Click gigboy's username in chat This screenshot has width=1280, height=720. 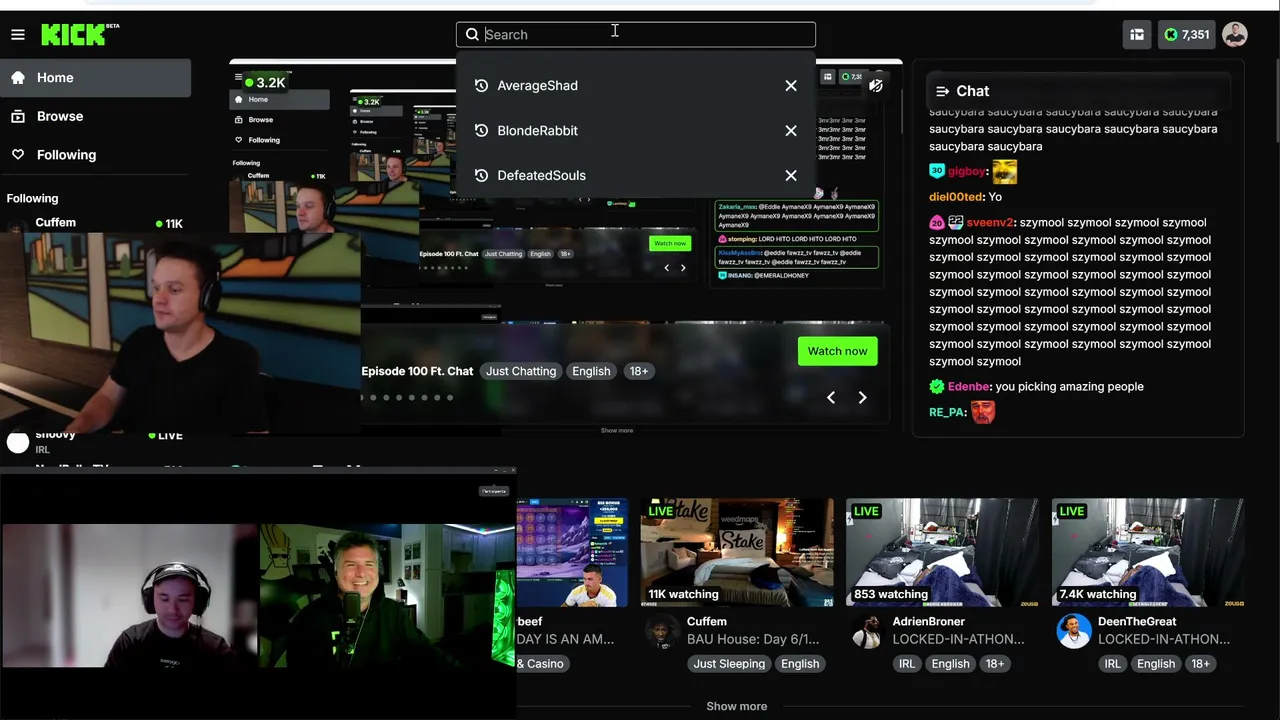pos(967,172)
